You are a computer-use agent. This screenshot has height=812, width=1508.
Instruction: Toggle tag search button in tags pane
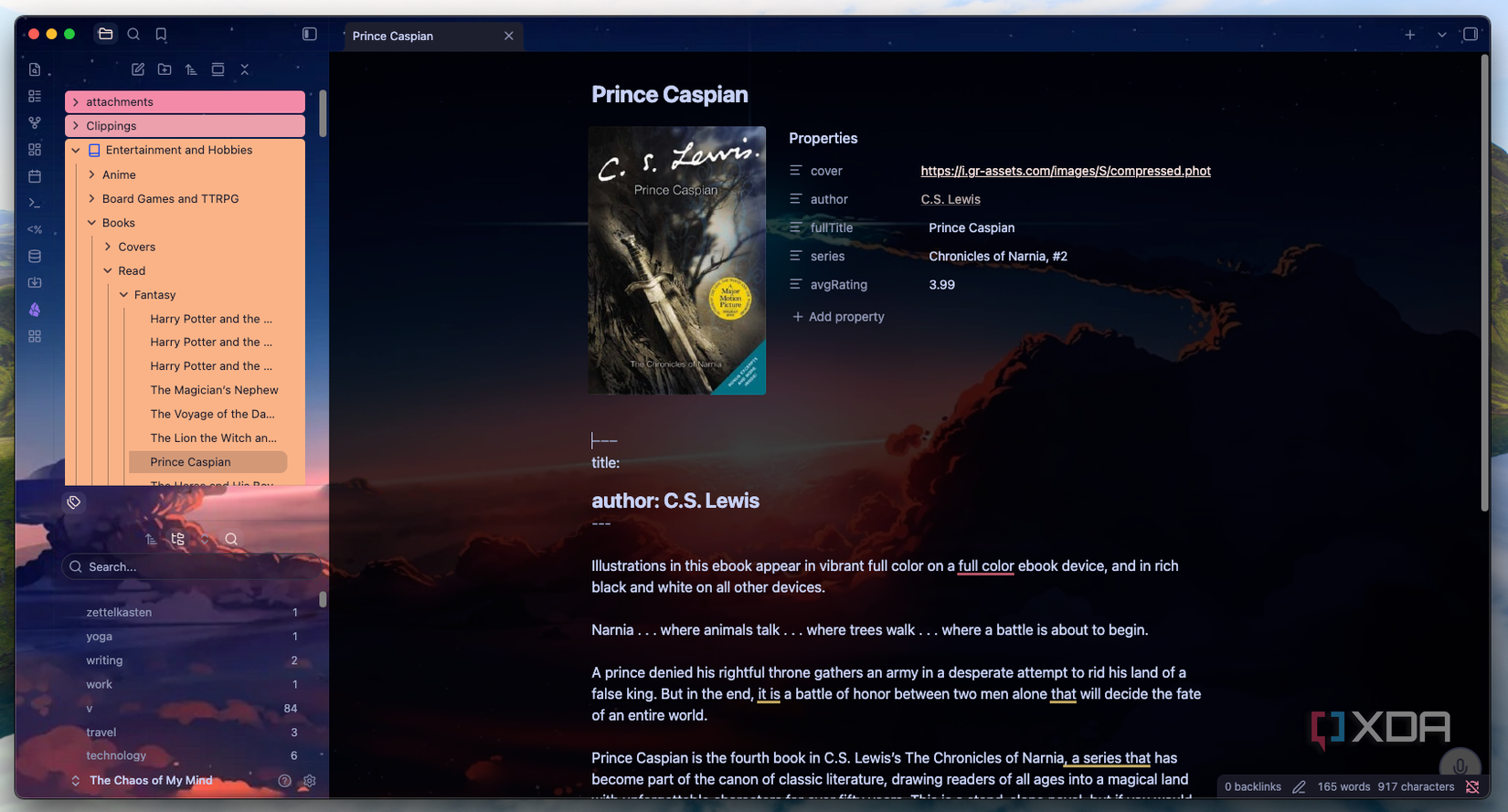point(231,539)
